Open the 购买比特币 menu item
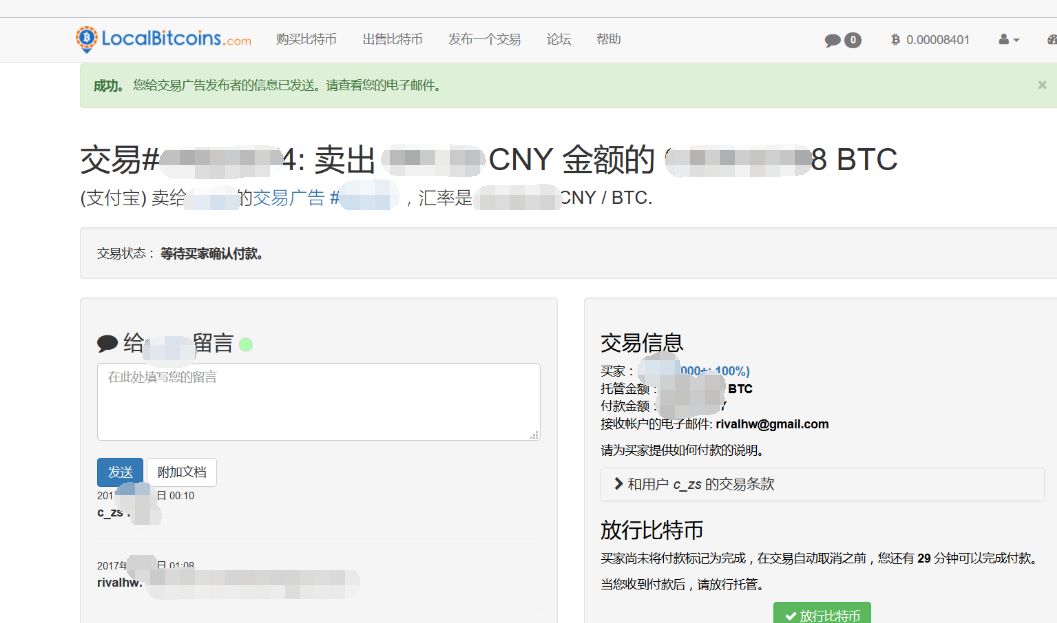1057x623 pixels. (306, 39)
